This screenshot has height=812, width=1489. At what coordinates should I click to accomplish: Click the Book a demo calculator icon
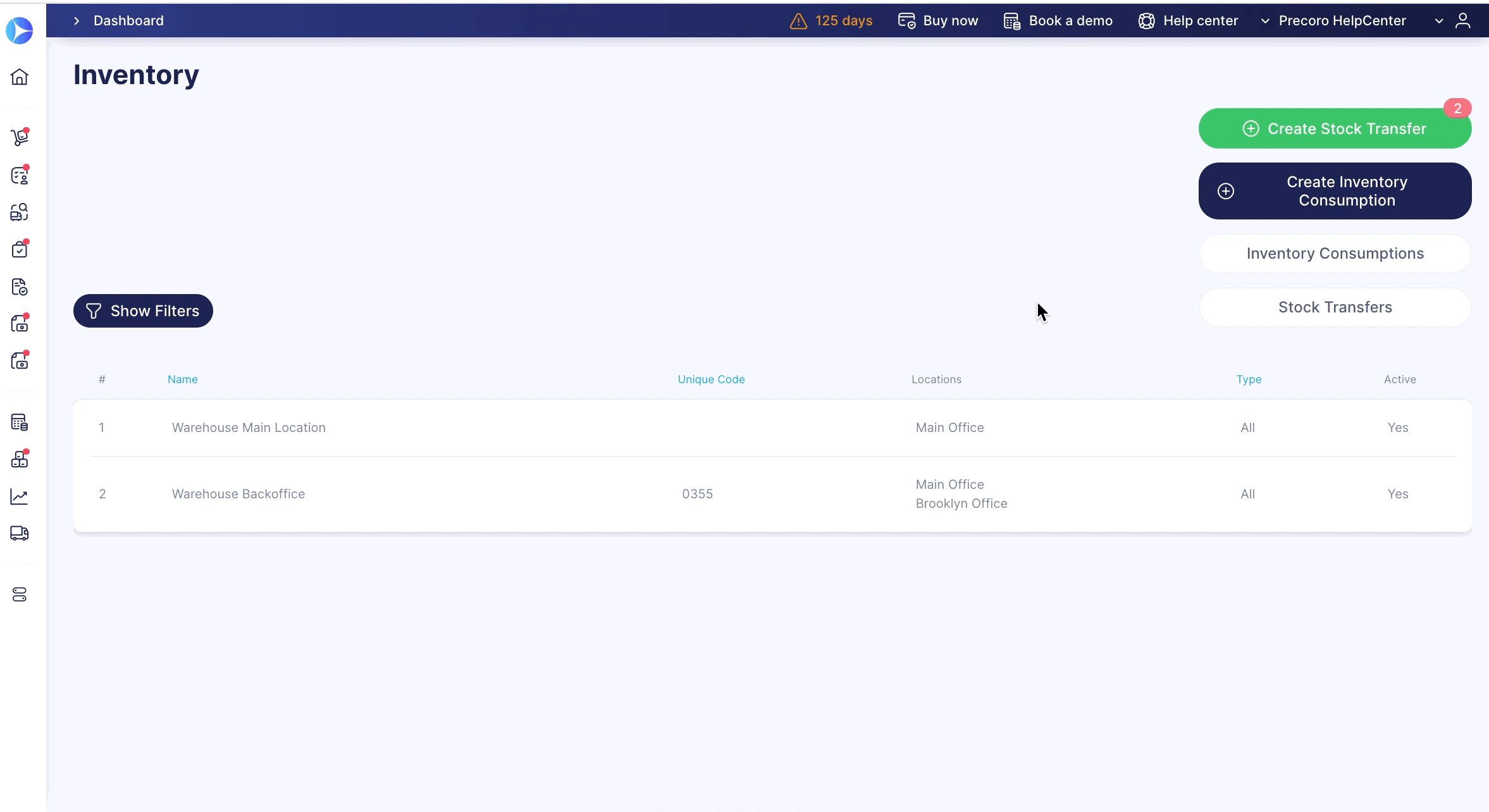(1012, 21)
